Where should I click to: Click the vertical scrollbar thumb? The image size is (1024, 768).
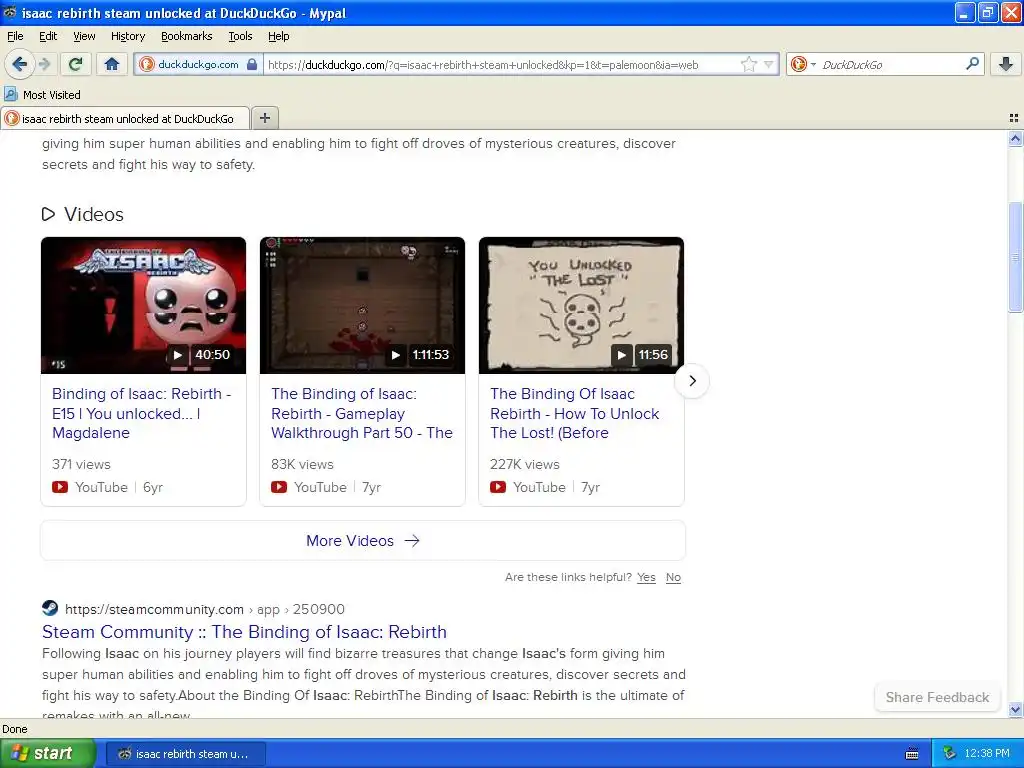click(x=1015, y=257)
